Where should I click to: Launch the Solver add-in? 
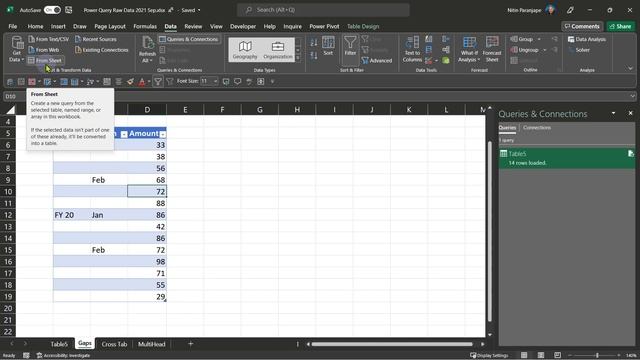[579, 50]
